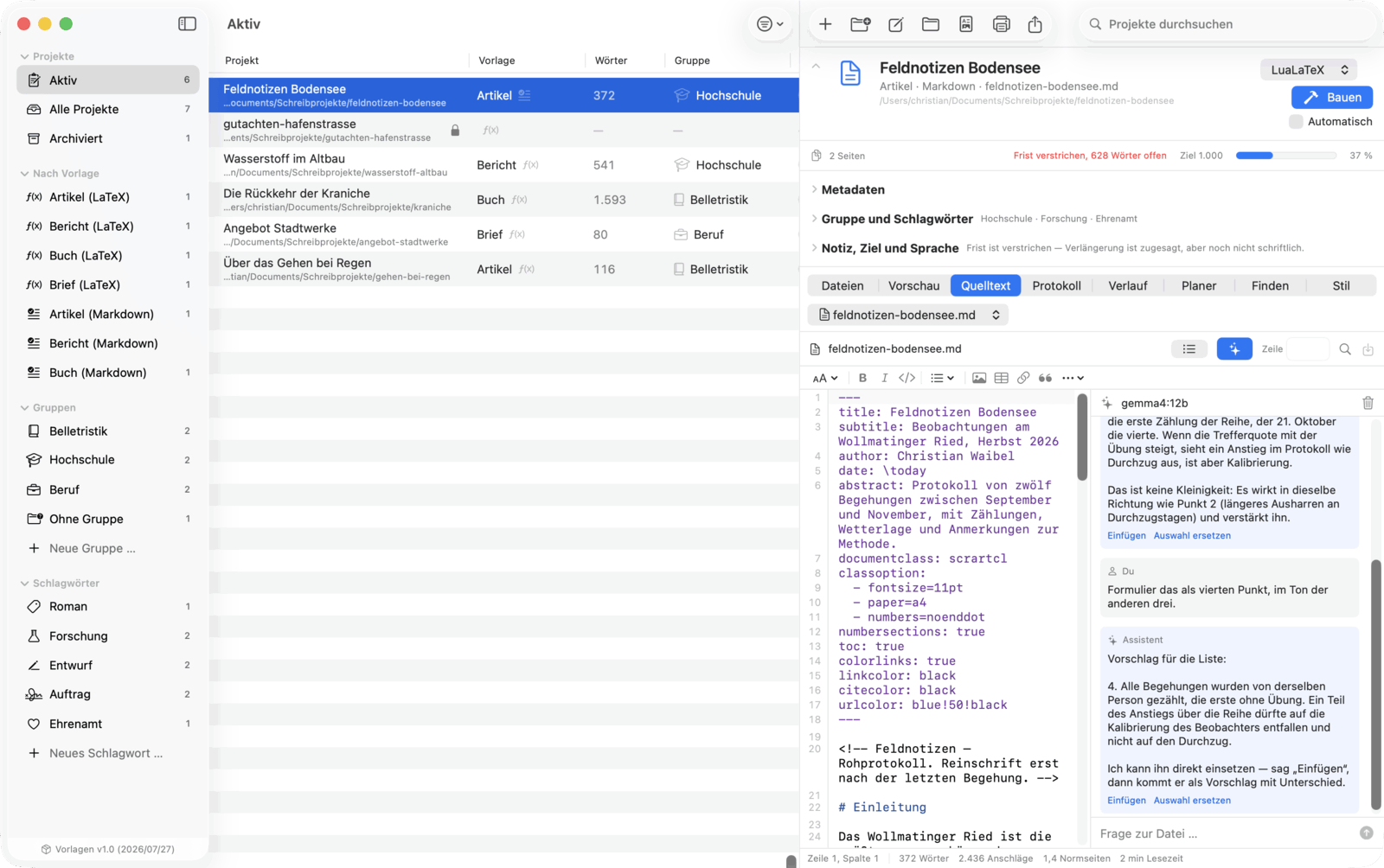Image resolution: width=1384 pixels, height=868 pixels.
Task: Click the open folder icon in toolbar
Action: [x=931, y=24]
